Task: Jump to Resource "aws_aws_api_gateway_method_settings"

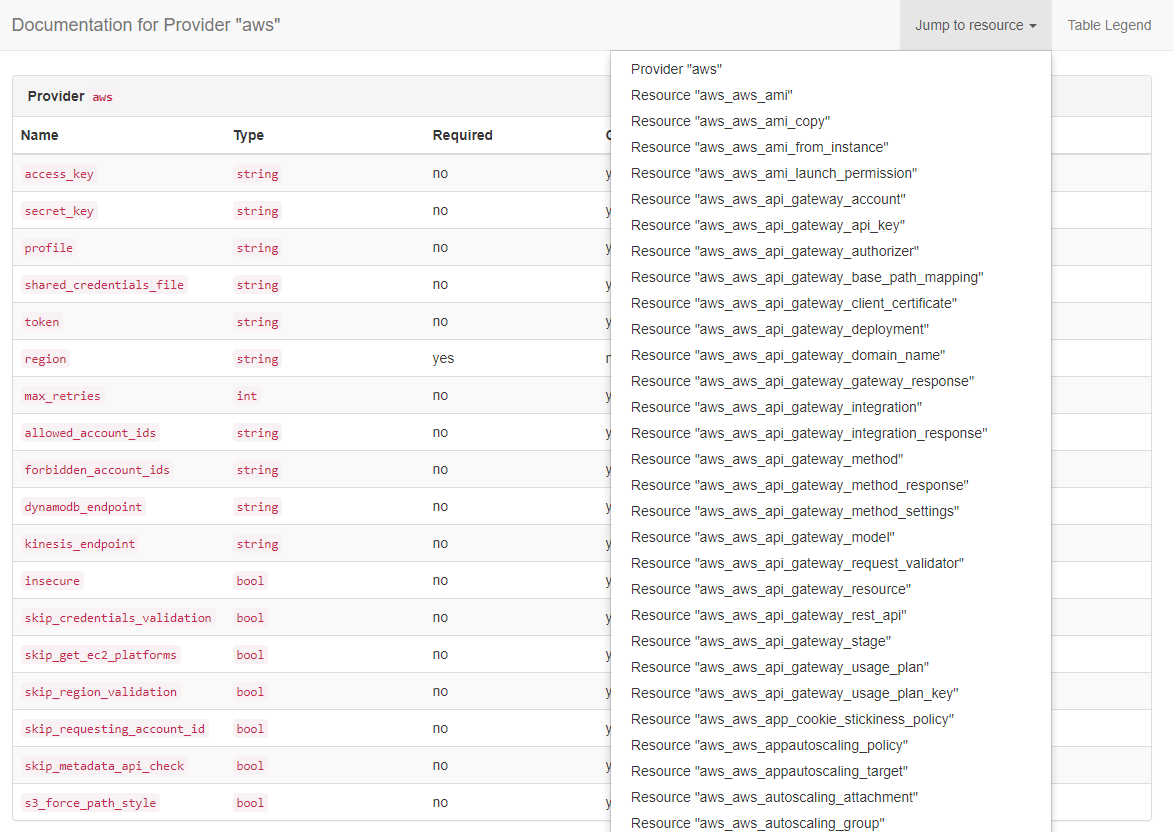Action: [x=830, y=511]
